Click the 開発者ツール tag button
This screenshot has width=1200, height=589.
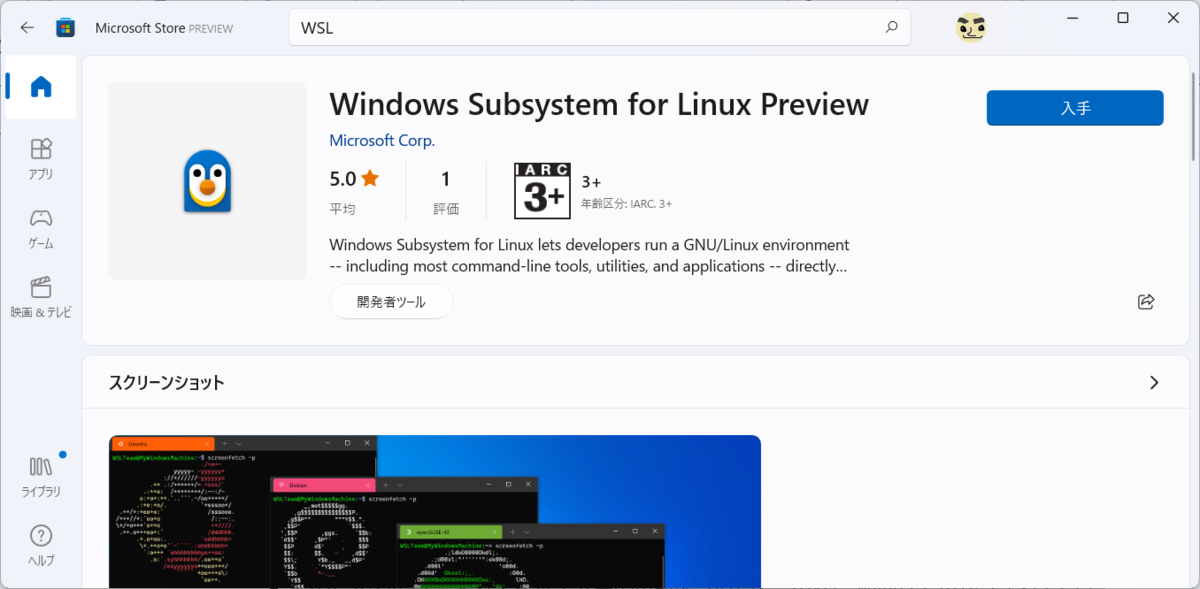click(391, 302)
